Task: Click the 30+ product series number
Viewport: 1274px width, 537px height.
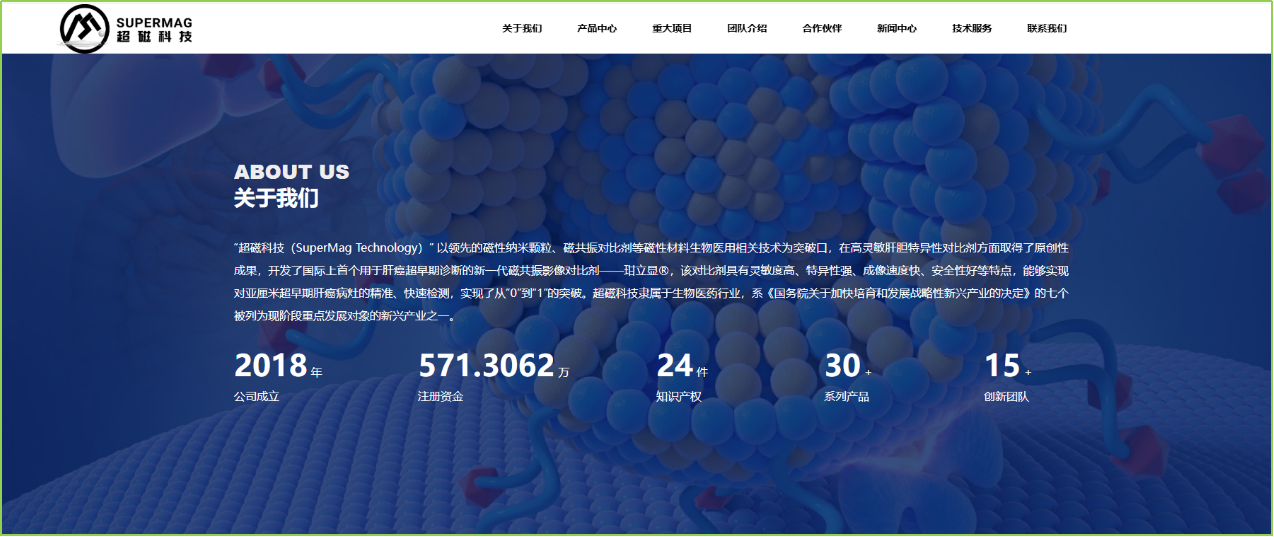Action: tap(842, 366)
